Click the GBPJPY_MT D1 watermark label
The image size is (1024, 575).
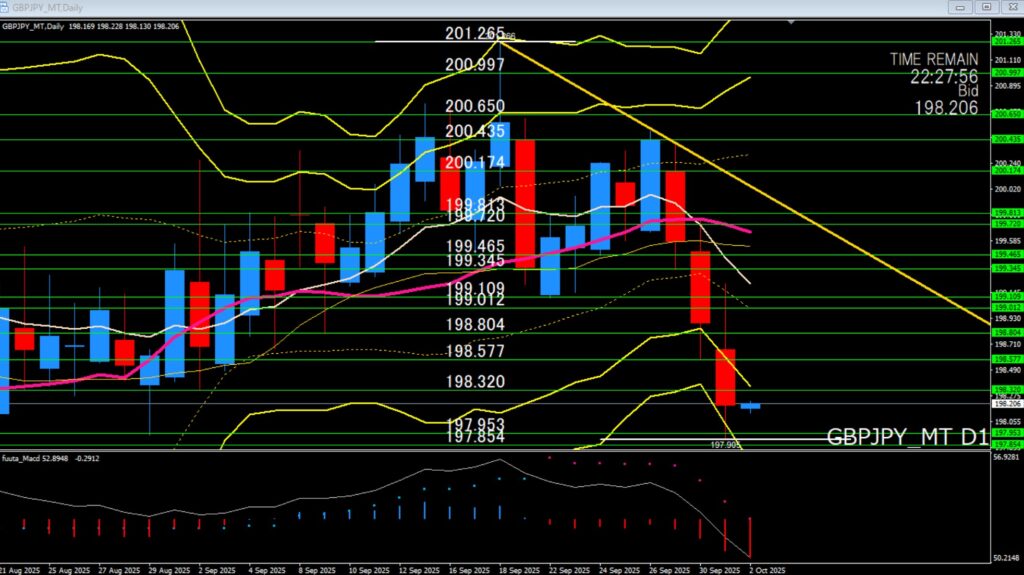[x=907, y=437]
